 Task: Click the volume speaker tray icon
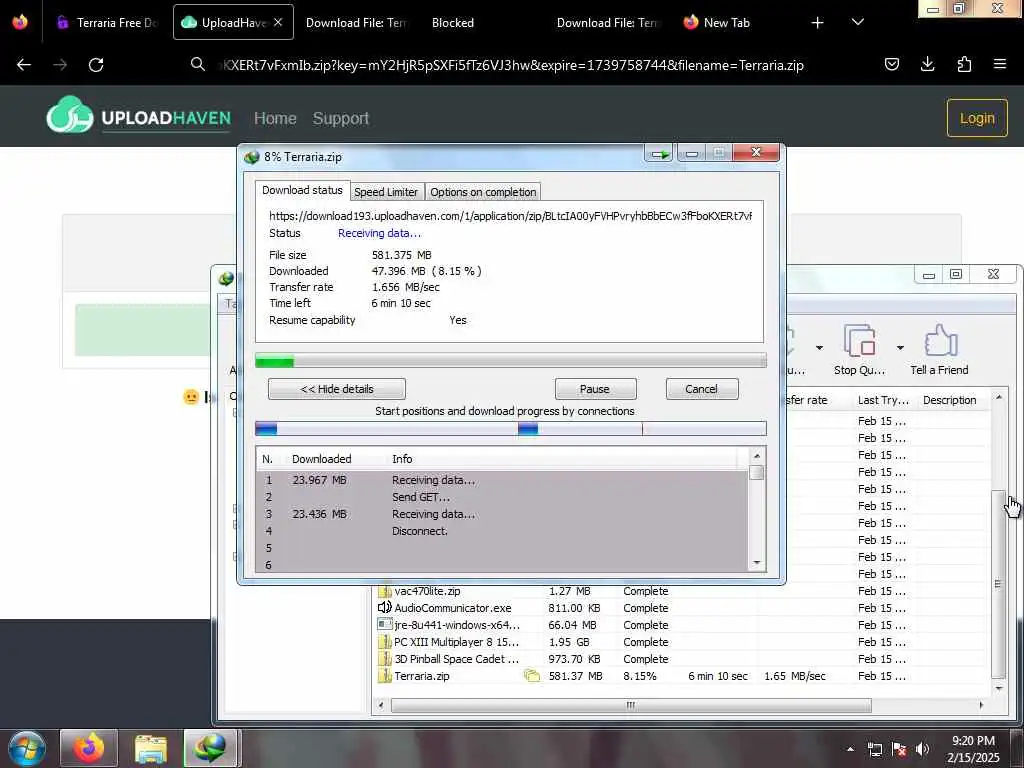tap(922, 749)
